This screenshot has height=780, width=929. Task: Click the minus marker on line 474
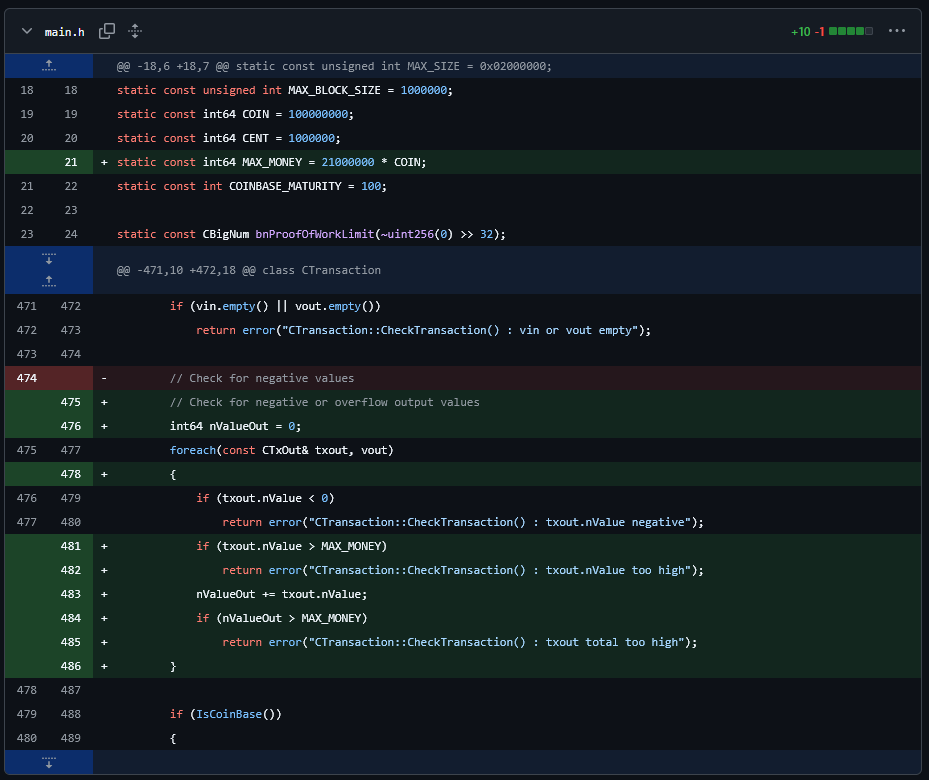pos(104,378)
